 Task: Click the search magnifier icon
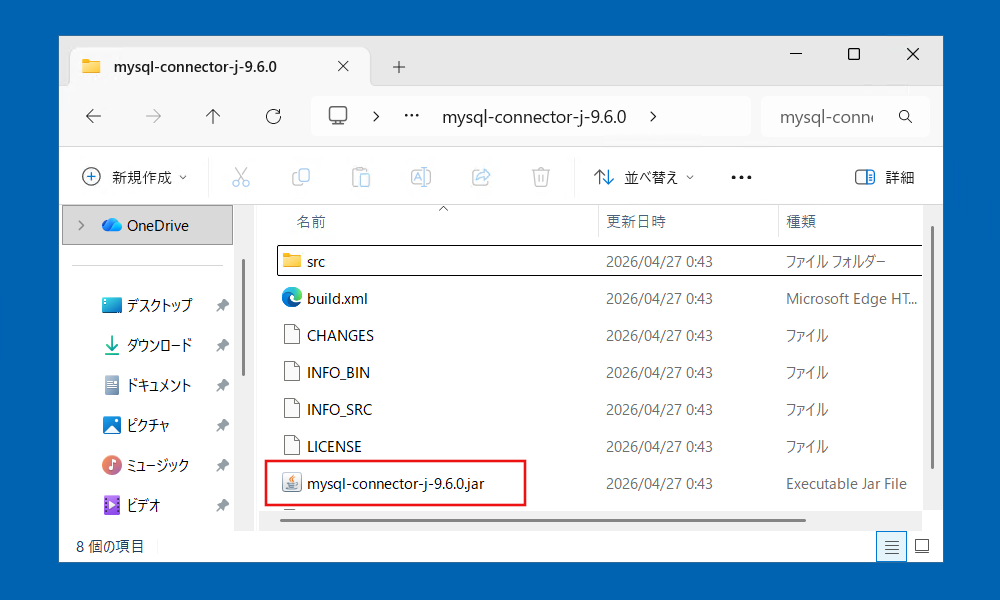[x=905, y=117]
